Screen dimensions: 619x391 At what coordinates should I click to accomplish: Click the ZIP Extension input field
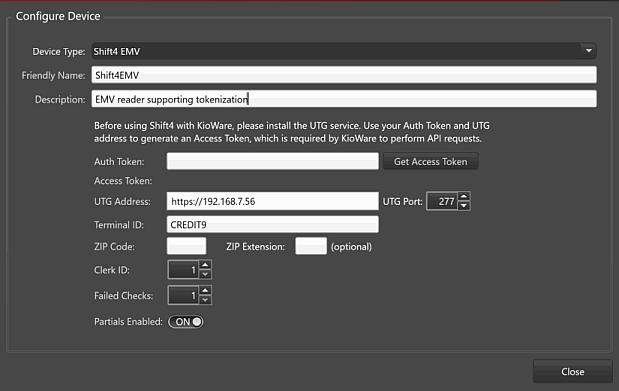pos(311,246)
